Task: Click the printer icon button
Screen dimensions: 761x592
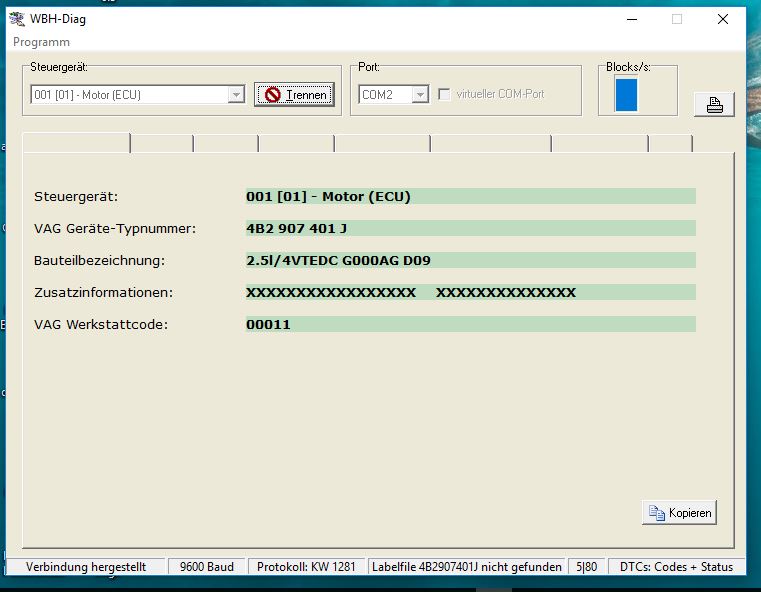Action: pyautogui.click(x=714, y=105)
